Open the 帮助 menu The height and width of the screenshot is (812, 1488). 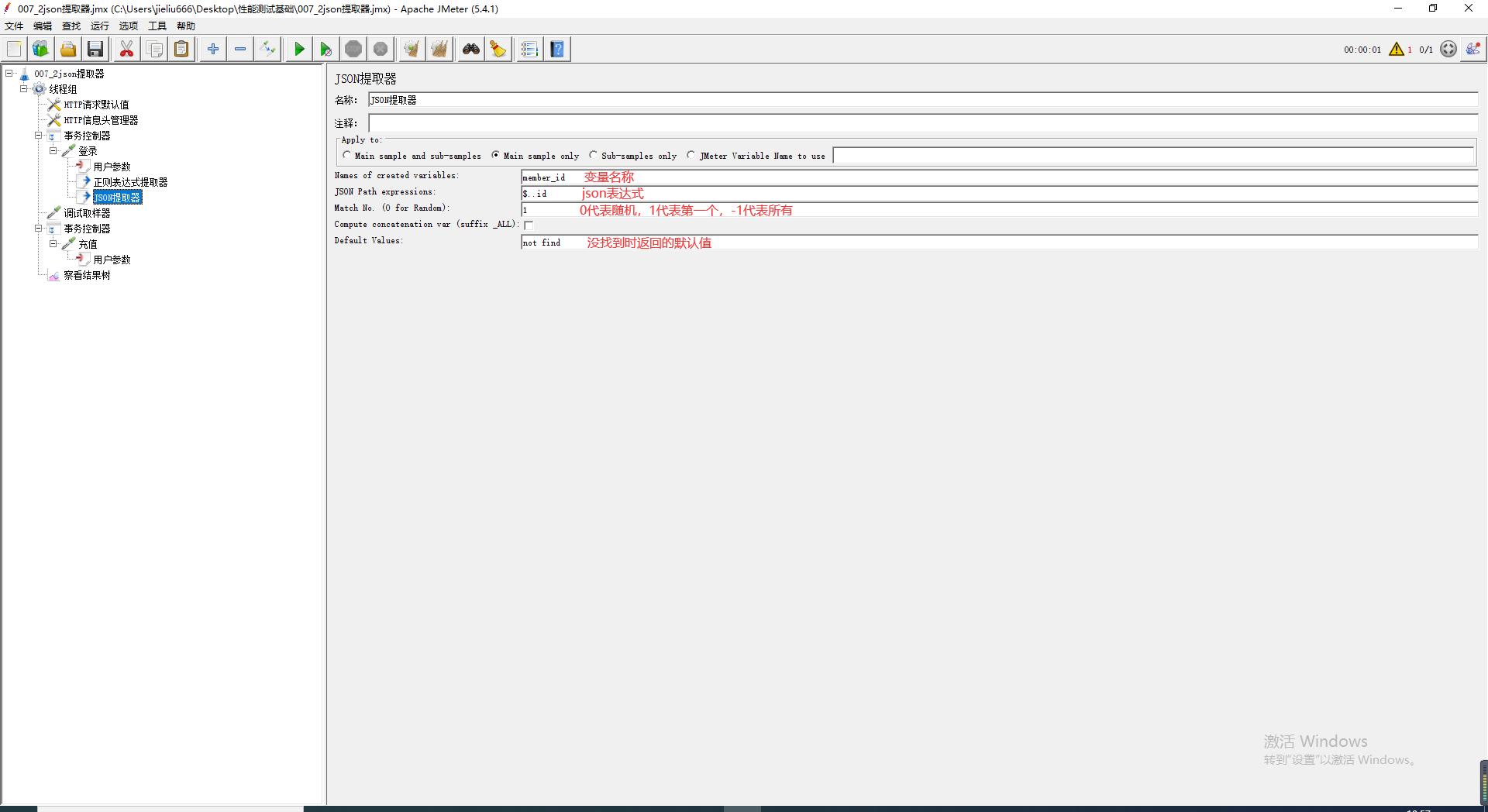point(186,26)
